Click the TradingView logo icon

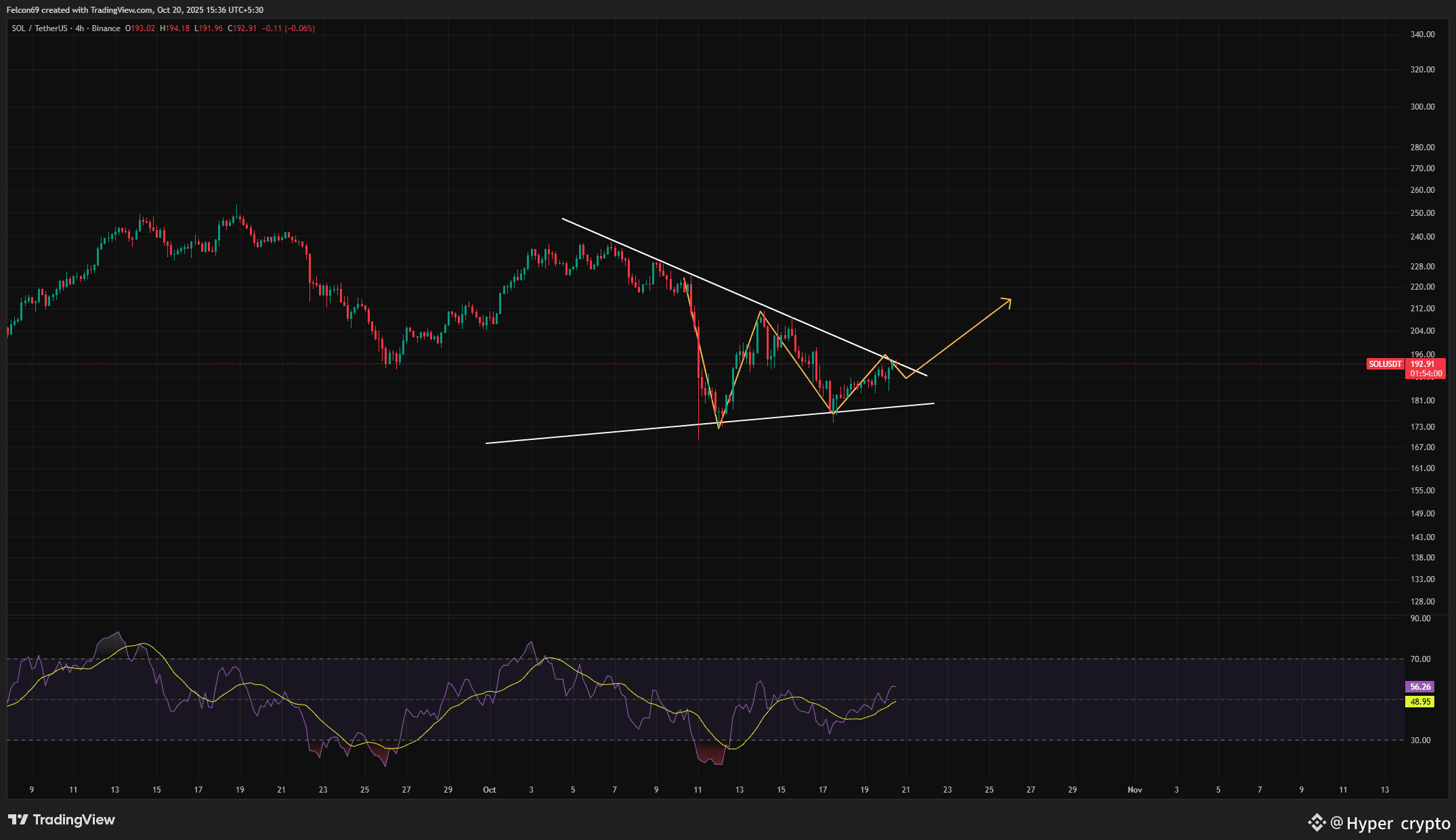pos(18,820)
